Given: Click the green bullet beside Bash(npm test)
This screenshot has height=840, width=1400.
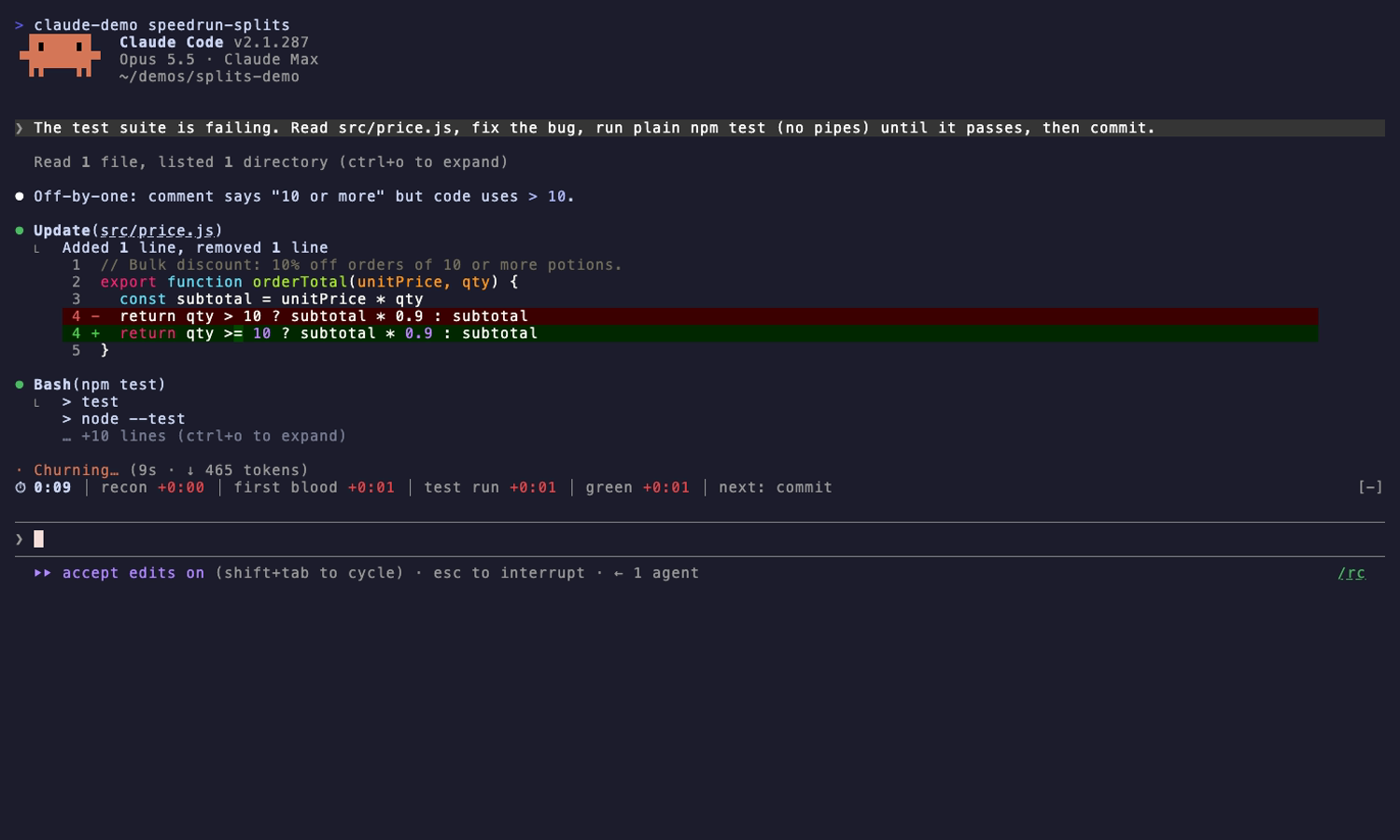Looking at the screenshot, I should pyautogui.click(x=20, y=385).
